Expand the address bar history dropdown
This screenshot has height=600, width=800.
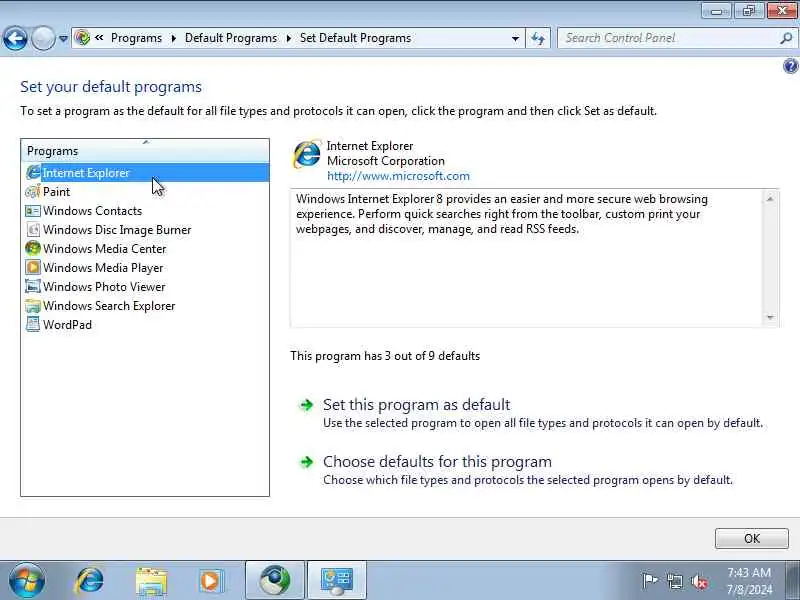tap(515, 38)
